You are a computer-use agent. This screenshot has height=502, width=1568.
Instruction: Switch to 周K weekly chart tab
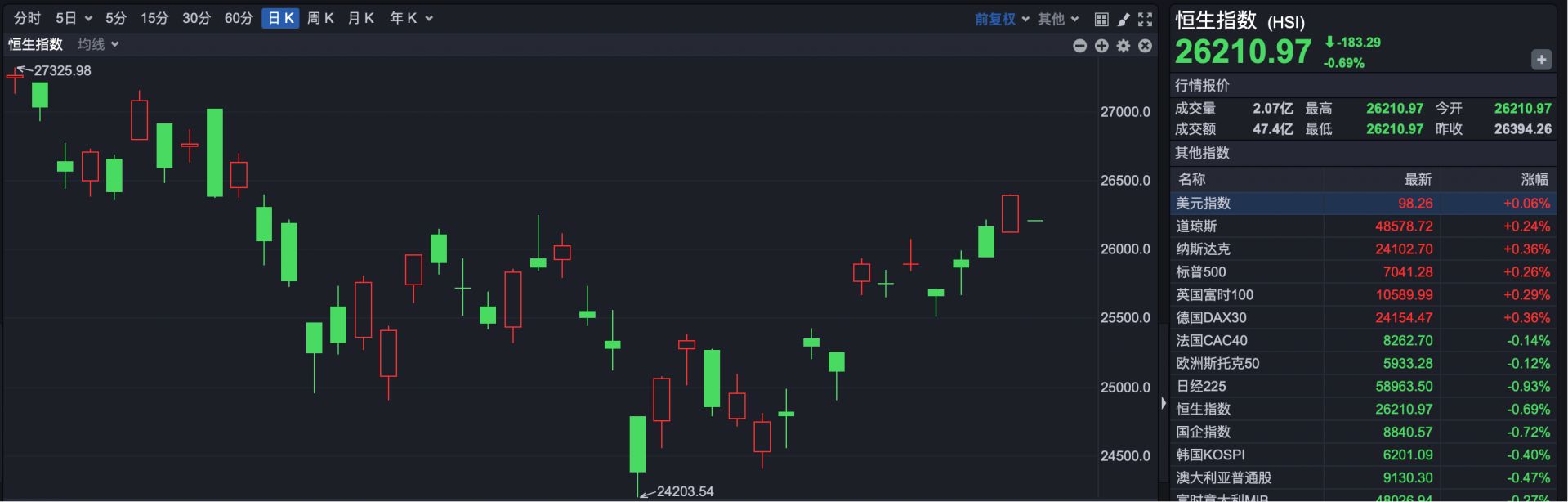tap(320, 18)
